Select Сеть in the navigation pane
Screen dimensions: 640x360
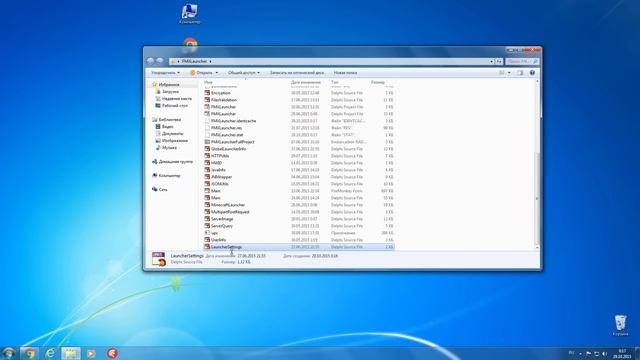163,189
